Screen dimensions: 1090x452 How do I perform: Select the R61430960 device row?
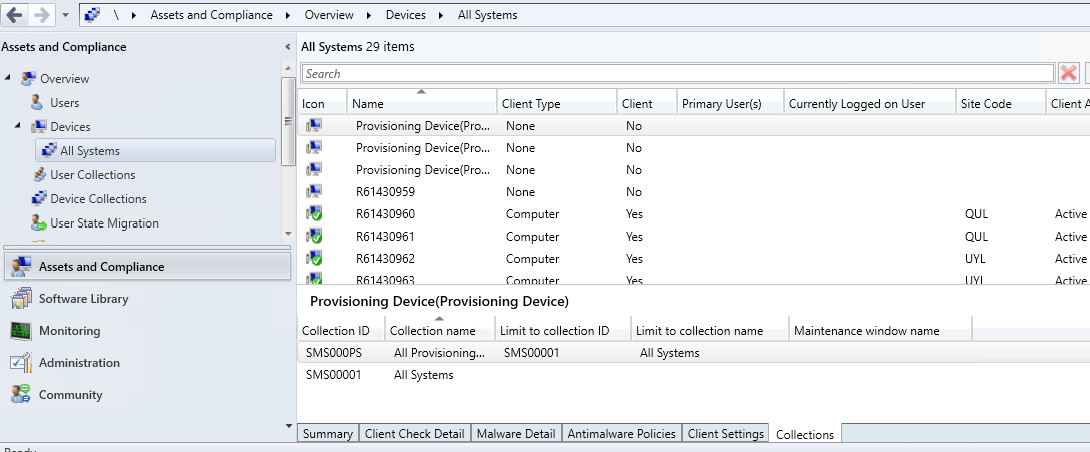pos(693,213)
